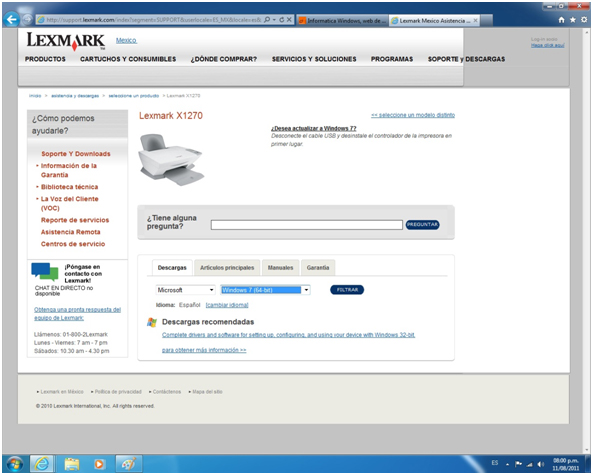Open Reporte de servicios link

75,220
